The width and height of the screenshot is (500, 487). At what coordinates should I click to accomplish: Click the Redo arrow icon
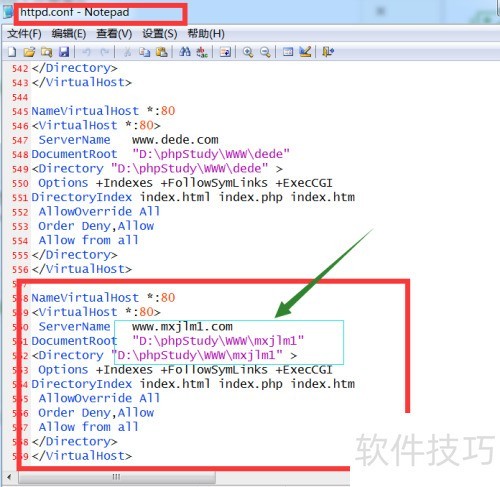click(x=105, y=52)
